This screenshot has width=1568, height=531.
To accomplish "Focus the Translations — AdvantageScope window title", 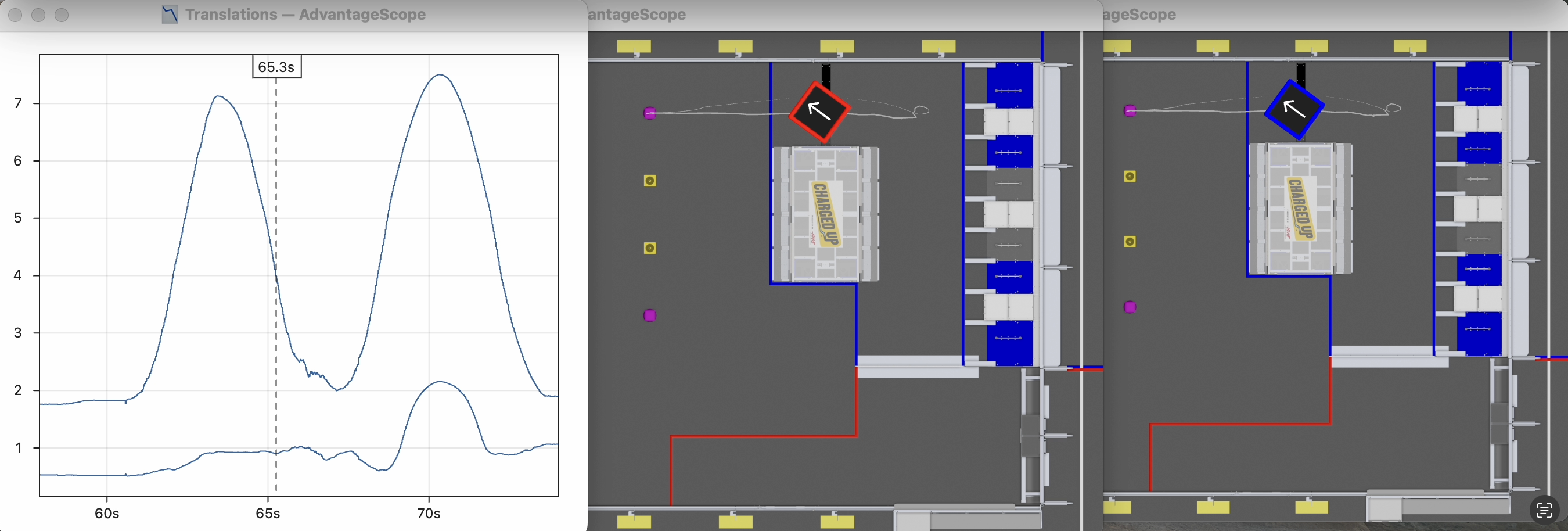I will pyautogui.click(x=305, y=15).
